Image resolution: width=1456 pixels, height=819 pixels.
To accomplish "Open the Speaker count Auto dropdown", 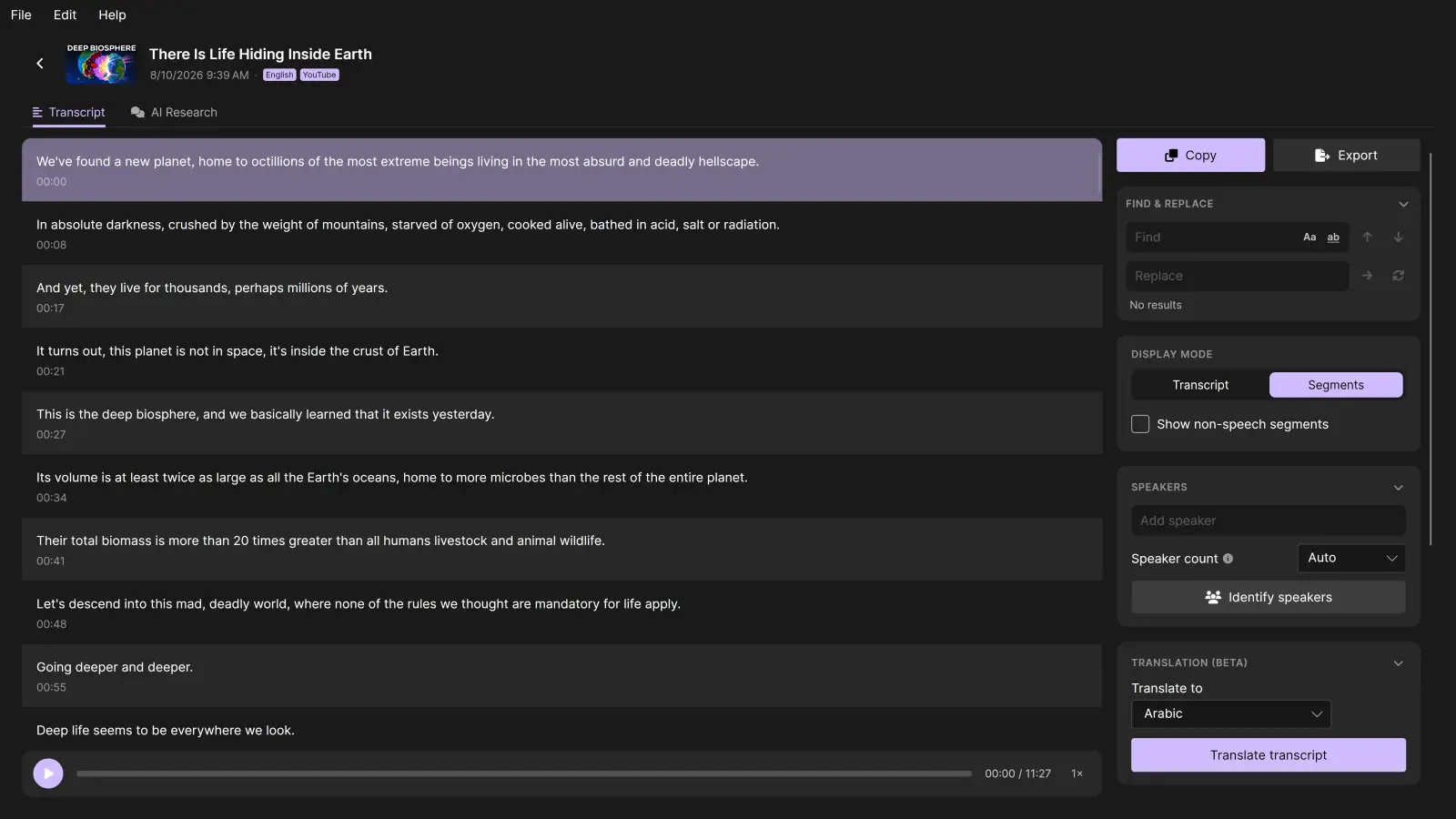I will 1351,558.
